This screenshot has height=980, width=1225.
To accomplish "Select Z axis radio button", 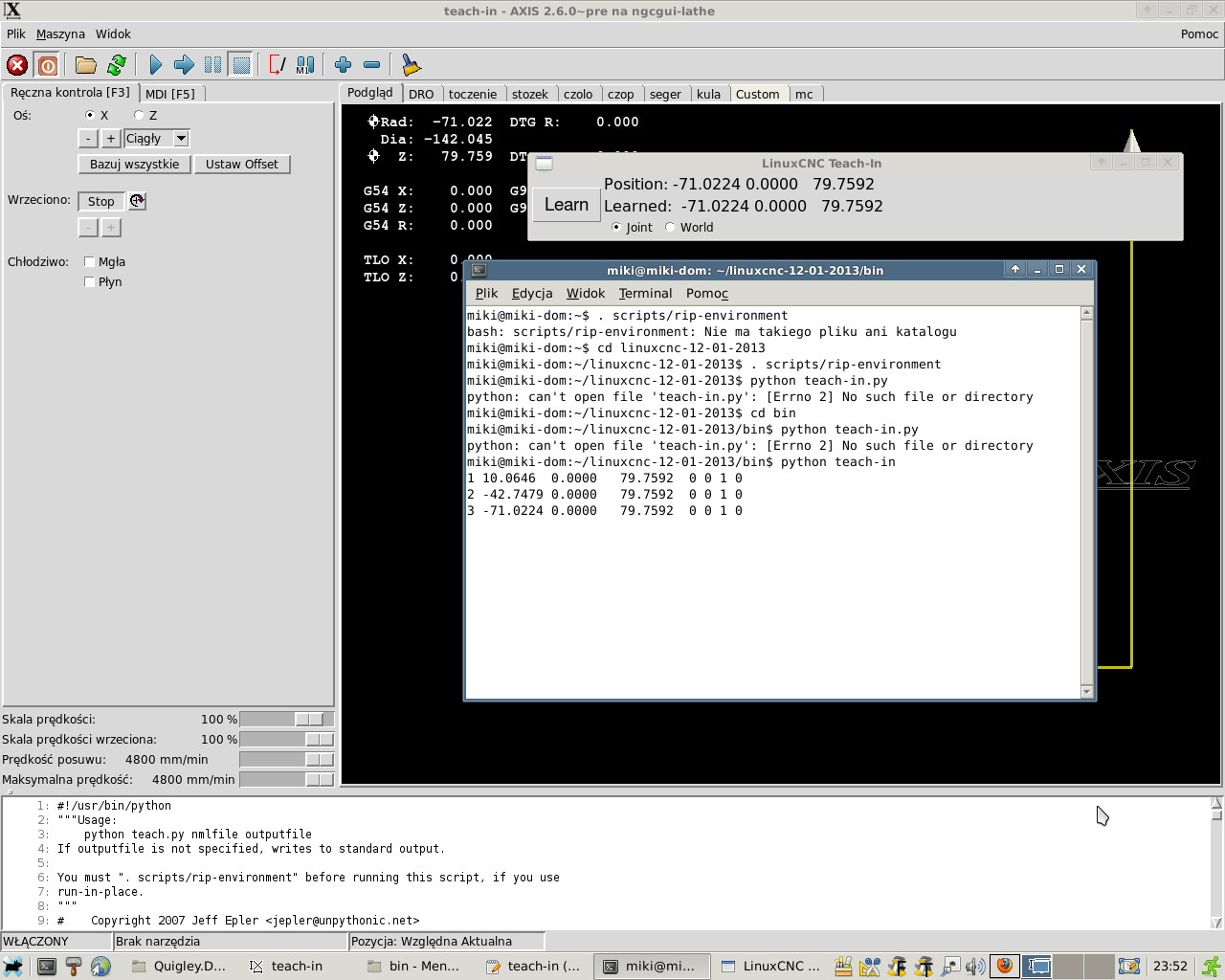I will click(139, 115).
